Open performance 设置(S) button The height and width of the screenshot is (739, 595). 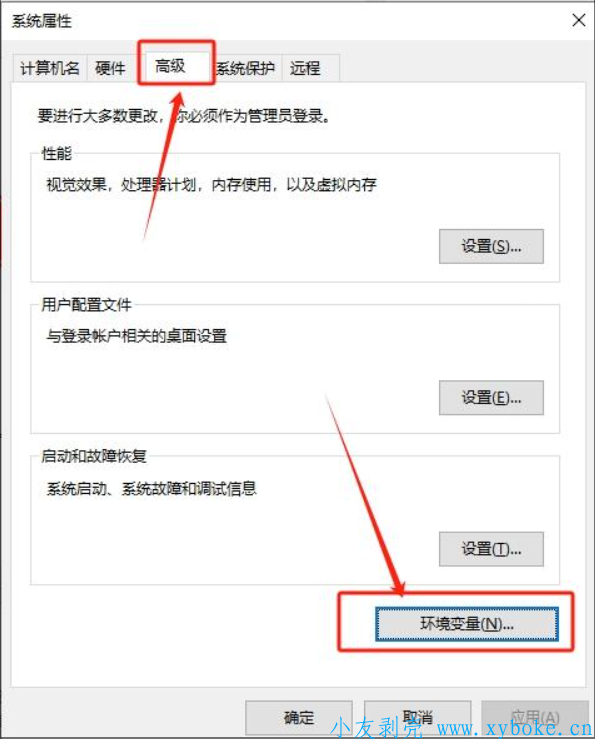click(x=491, y=246)
